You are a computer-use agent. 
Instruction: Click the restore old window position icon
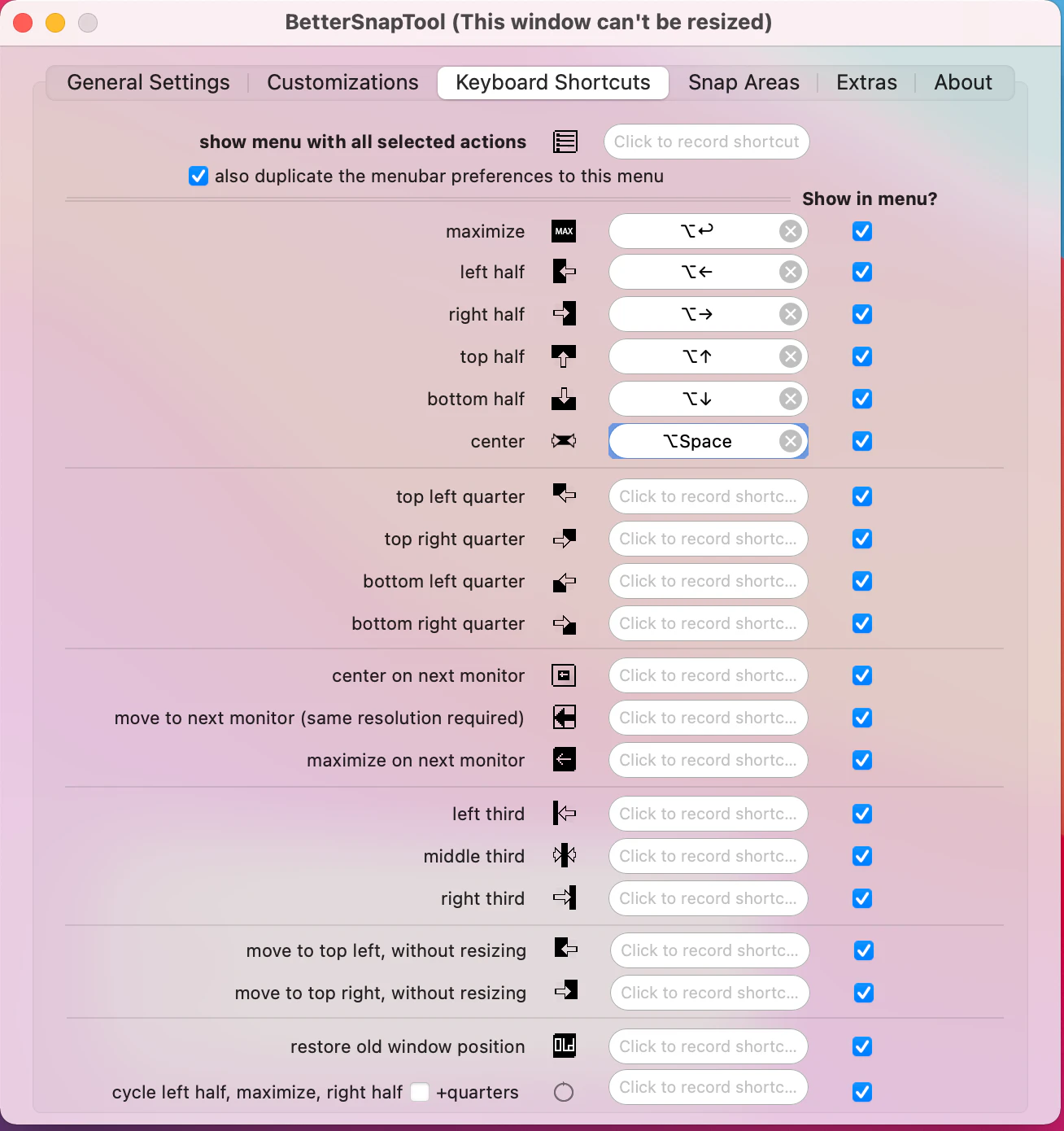point(564,1046)
